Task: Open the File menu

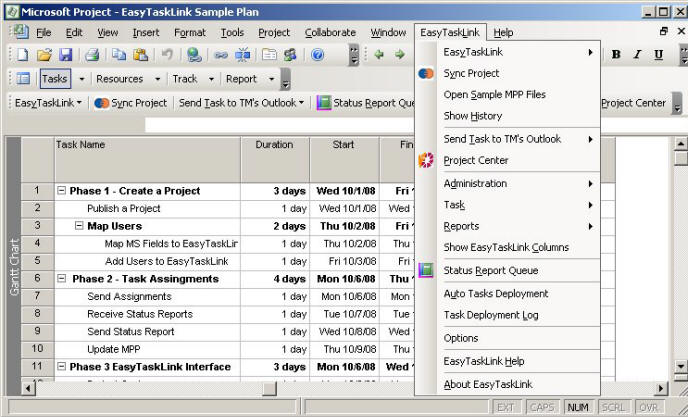Action: click(43, 32)
